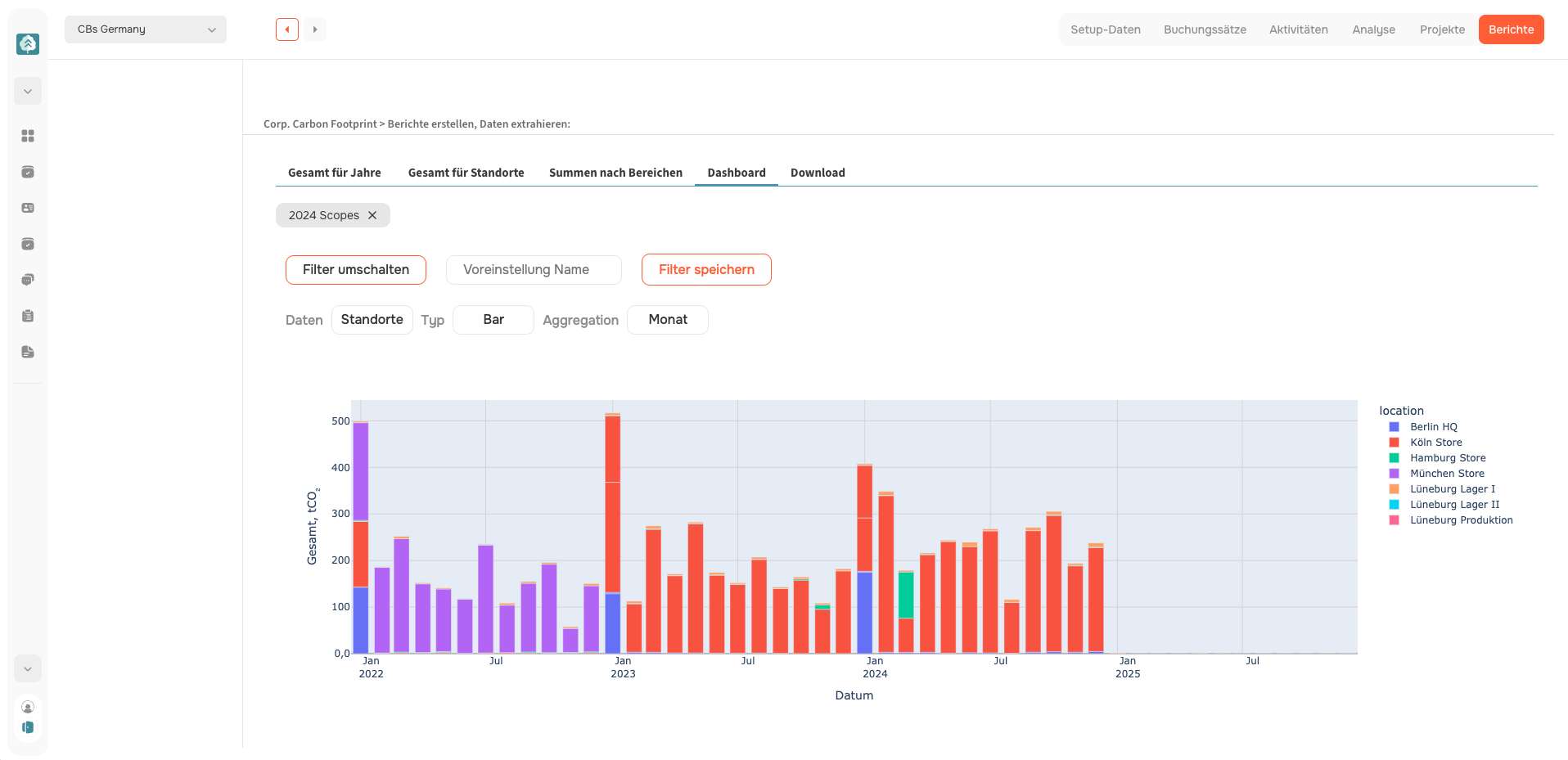Screen dimensions: 1568x760
Task: Open the Aggregation Monat dropdown
Action: 668,320
